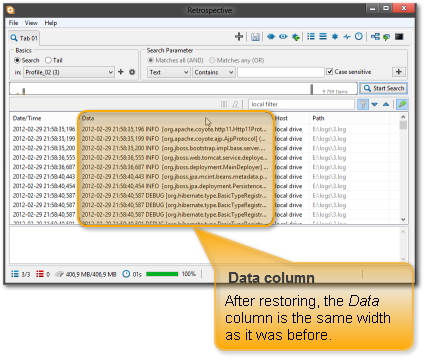Click scroll down arrow of results table

[x=403, y=220]
